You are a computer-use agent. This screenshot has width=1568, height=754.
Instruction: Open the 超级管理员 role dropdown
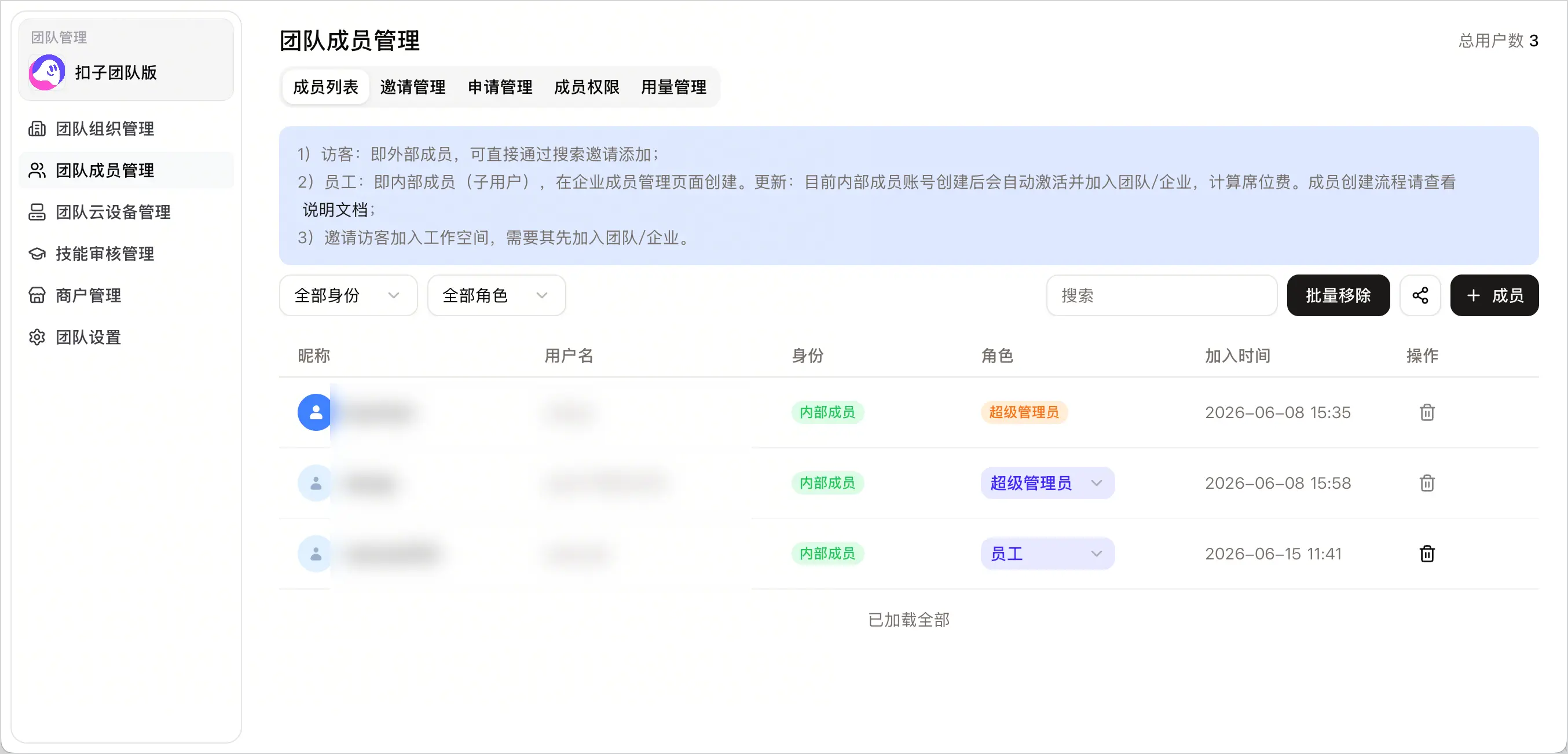point(1047,482)
